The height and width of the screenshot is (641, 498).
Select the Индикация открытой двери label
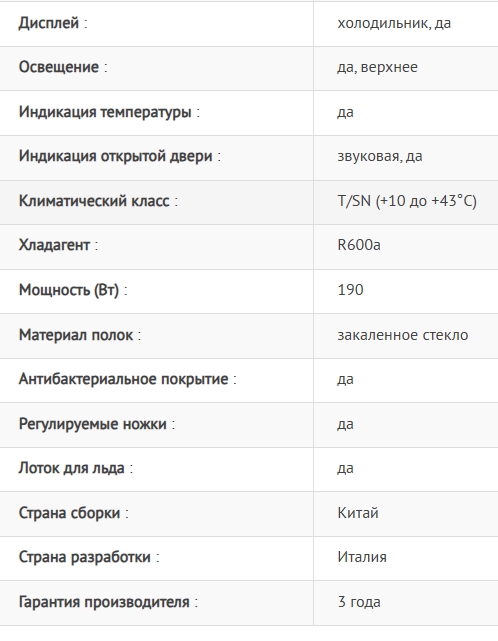point(120,156)
